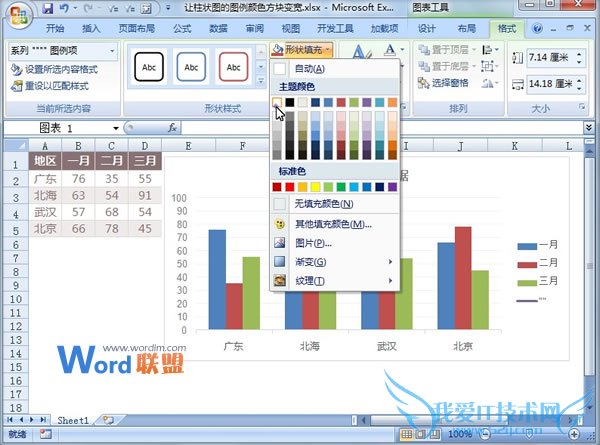Screen dimensions: 600x445
Task: Expand the formula bar
Action: tap(589, 127)
